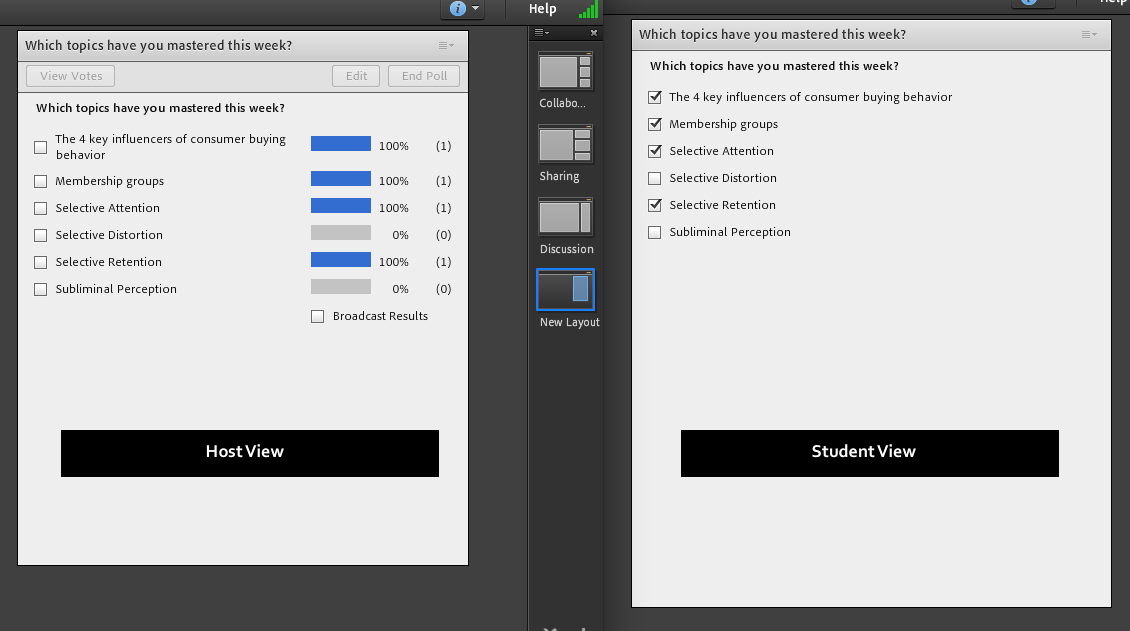Click the blue Selective Attention result bar
This screenshot has height=631, width=1130.
(340, 208)
